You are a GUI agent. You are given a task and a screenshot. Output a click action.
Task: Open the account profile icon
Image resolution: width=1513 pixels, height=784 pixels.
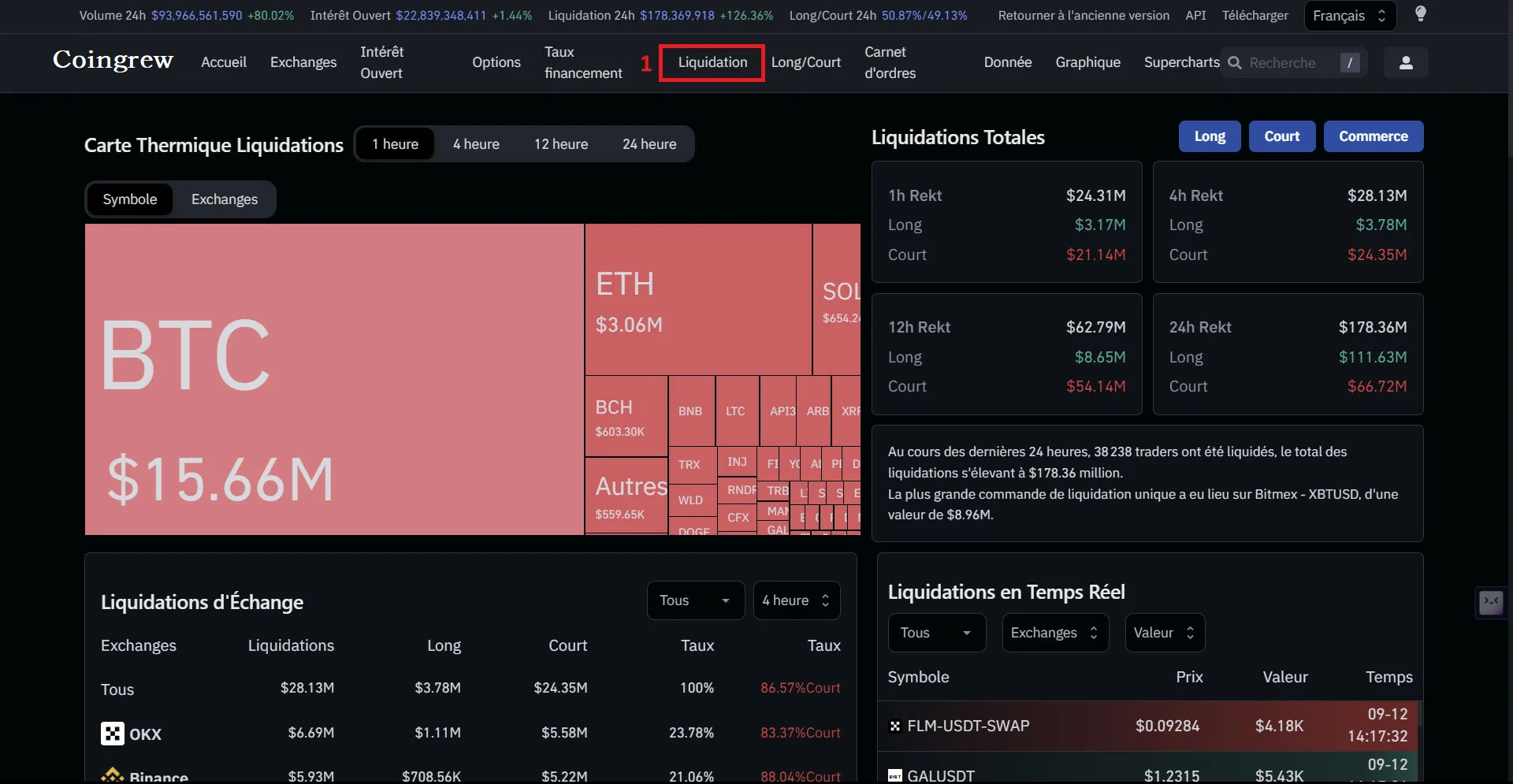coord(1406,62)
